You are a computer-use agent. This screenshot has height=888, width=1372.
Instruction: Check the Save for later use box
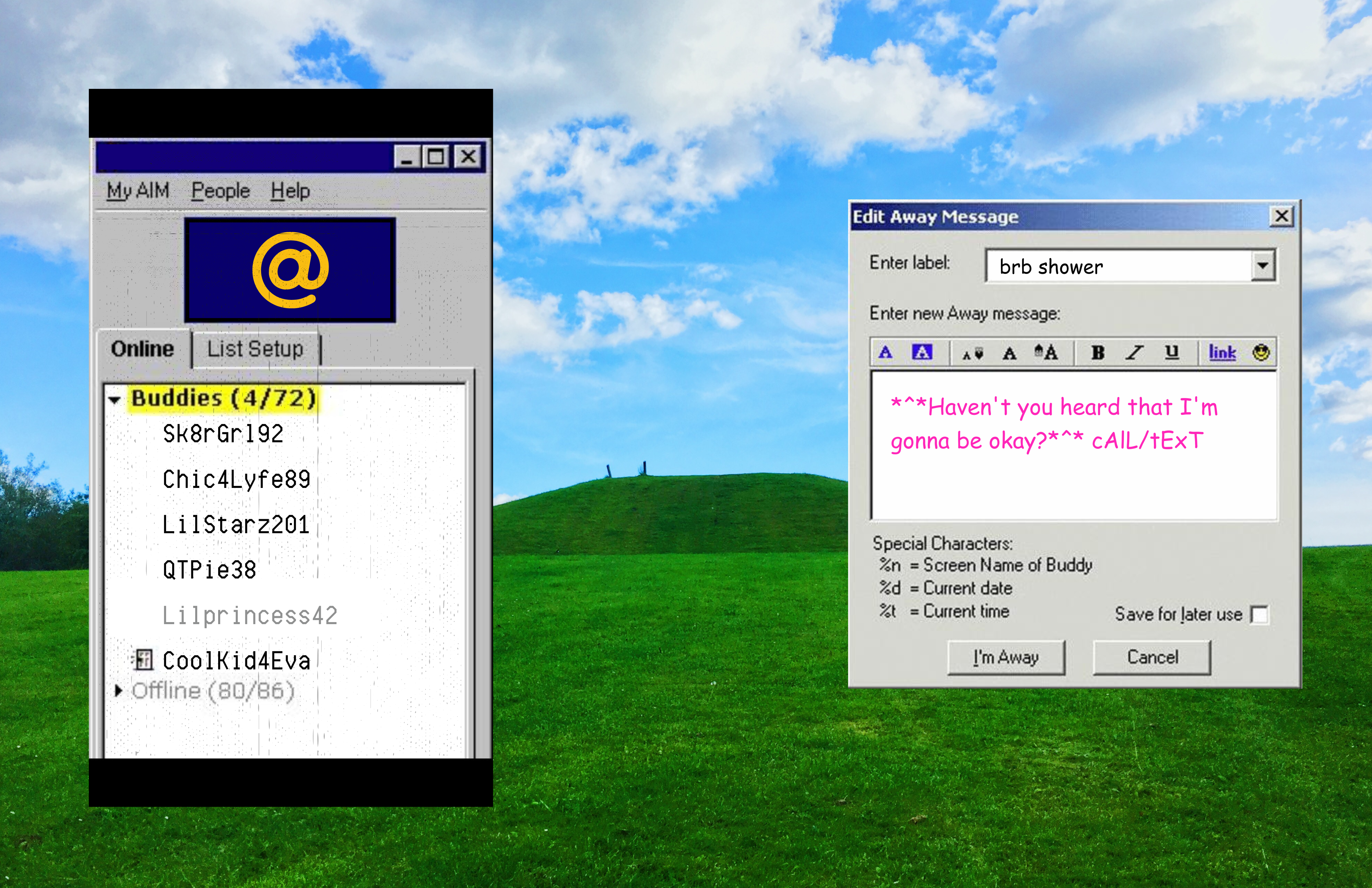tap(1259, 615)
